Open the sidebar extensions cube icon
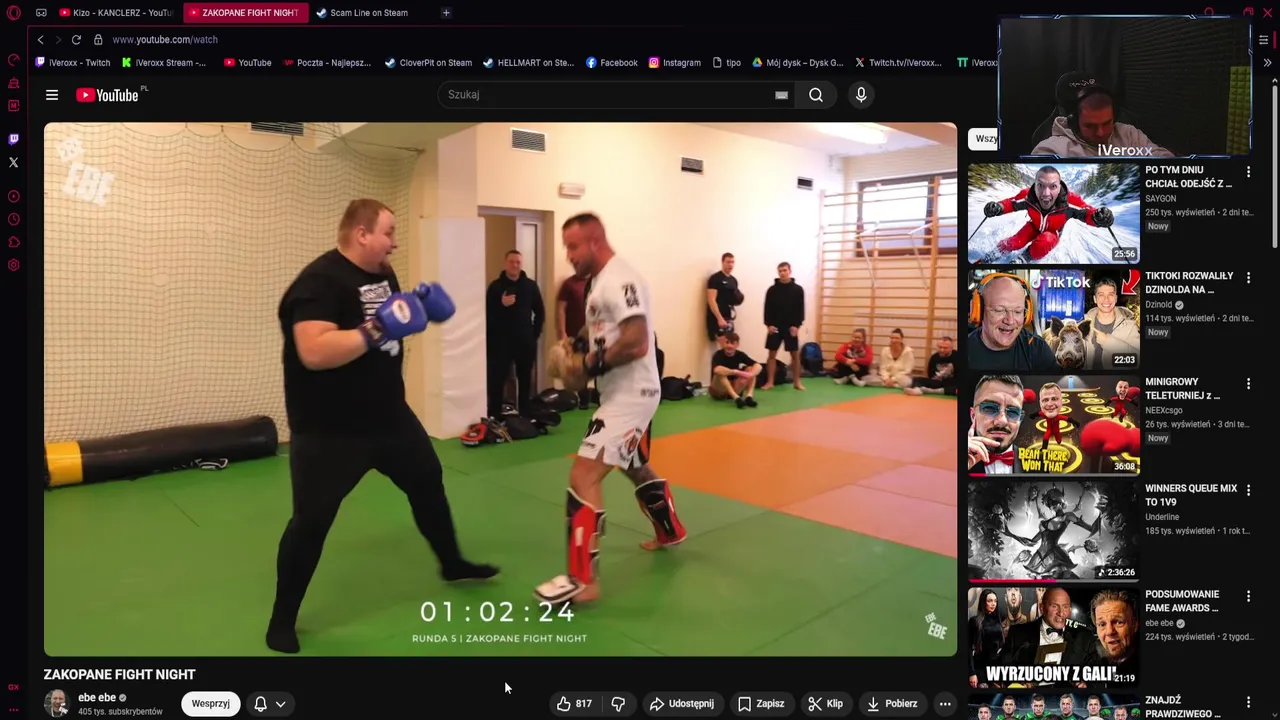 point(13,242)
